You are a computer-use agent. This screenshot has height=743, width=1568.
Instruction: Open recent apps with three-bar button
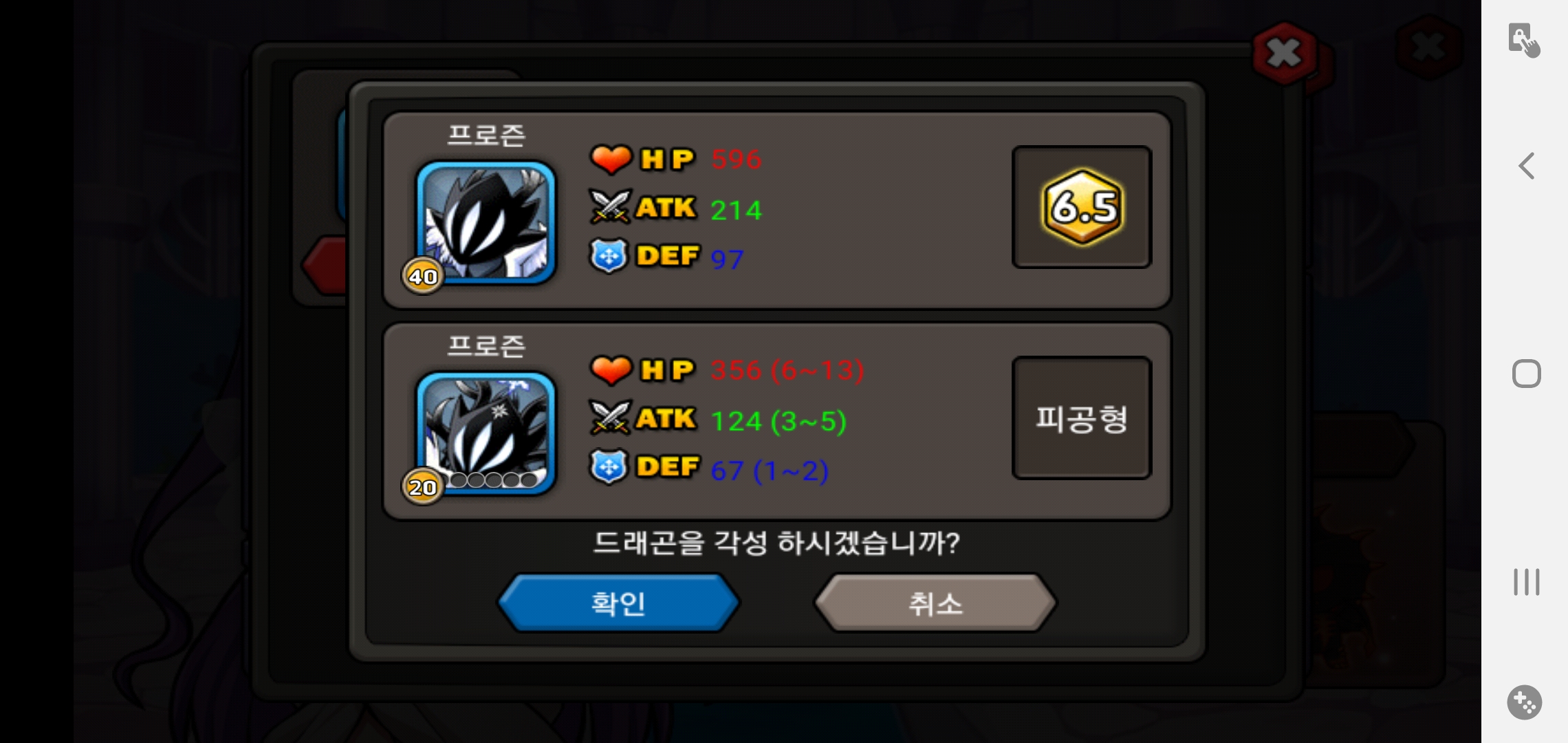tap(1526, 582)
